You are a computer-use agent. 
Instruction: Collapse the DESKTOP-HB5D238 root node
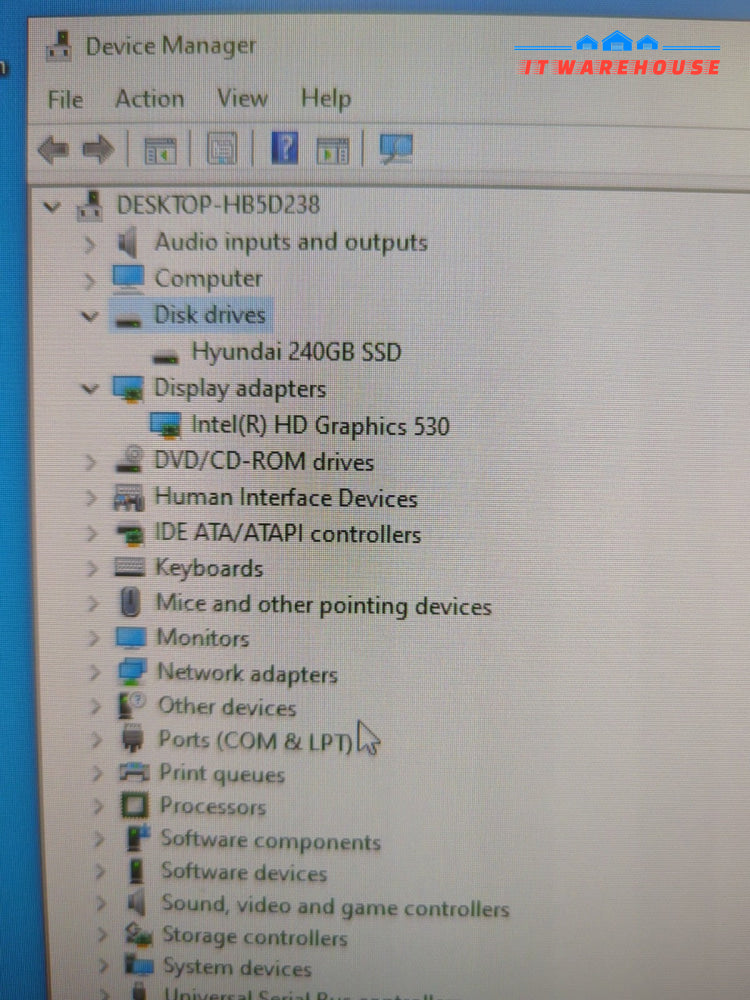point(52,207)
